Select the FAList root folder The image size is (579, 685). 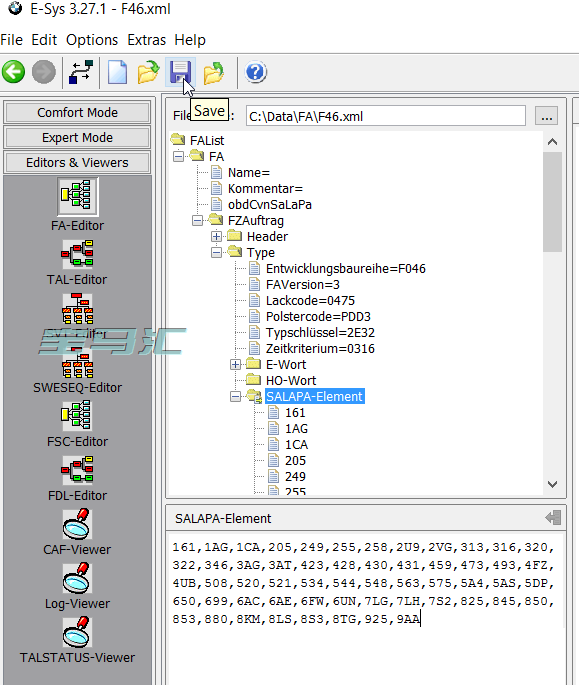(x=207, y=141)
